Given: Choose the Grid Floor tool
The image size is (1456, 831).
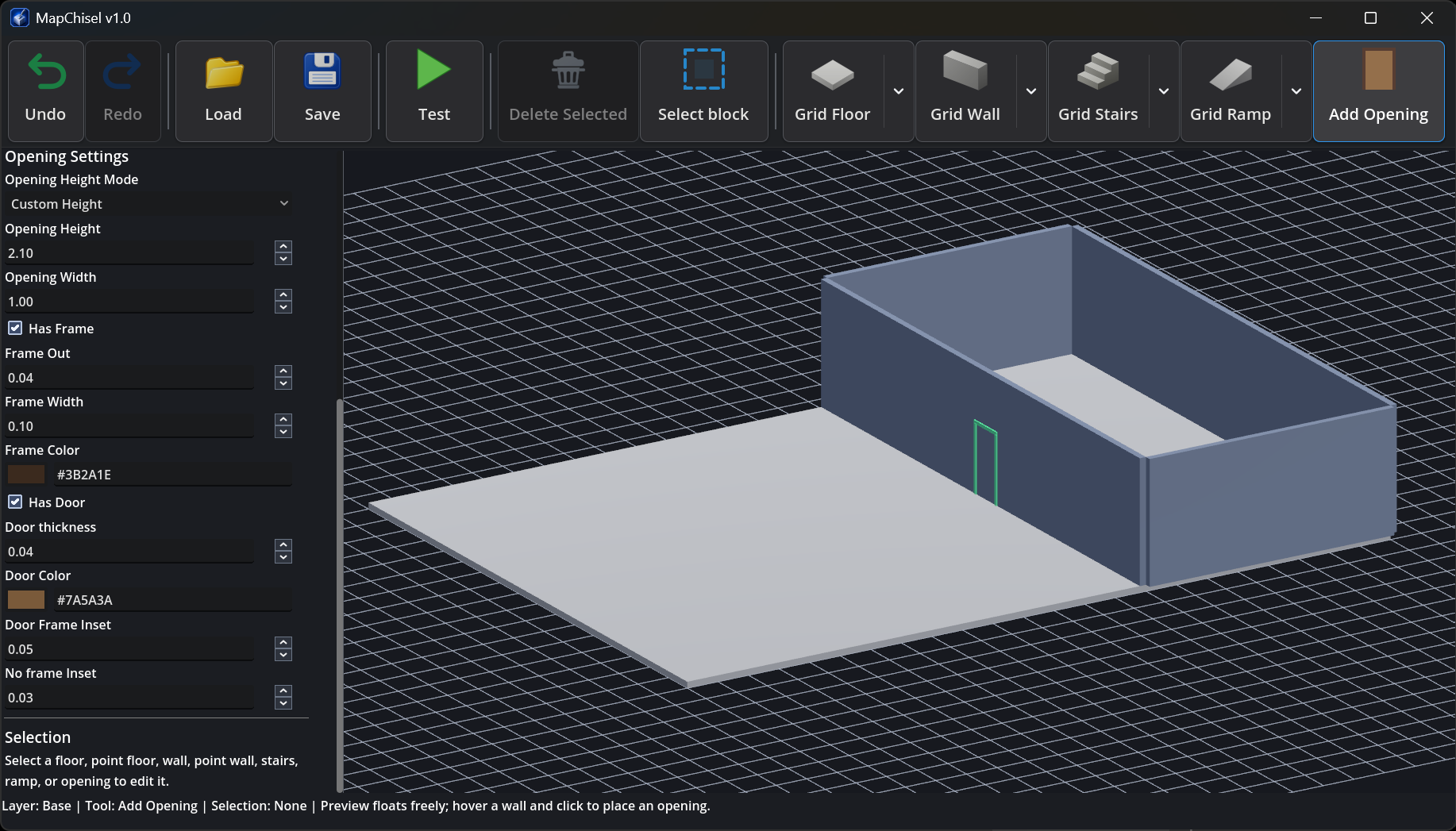Looking at the screenshot, I should (x=833, y=91).
